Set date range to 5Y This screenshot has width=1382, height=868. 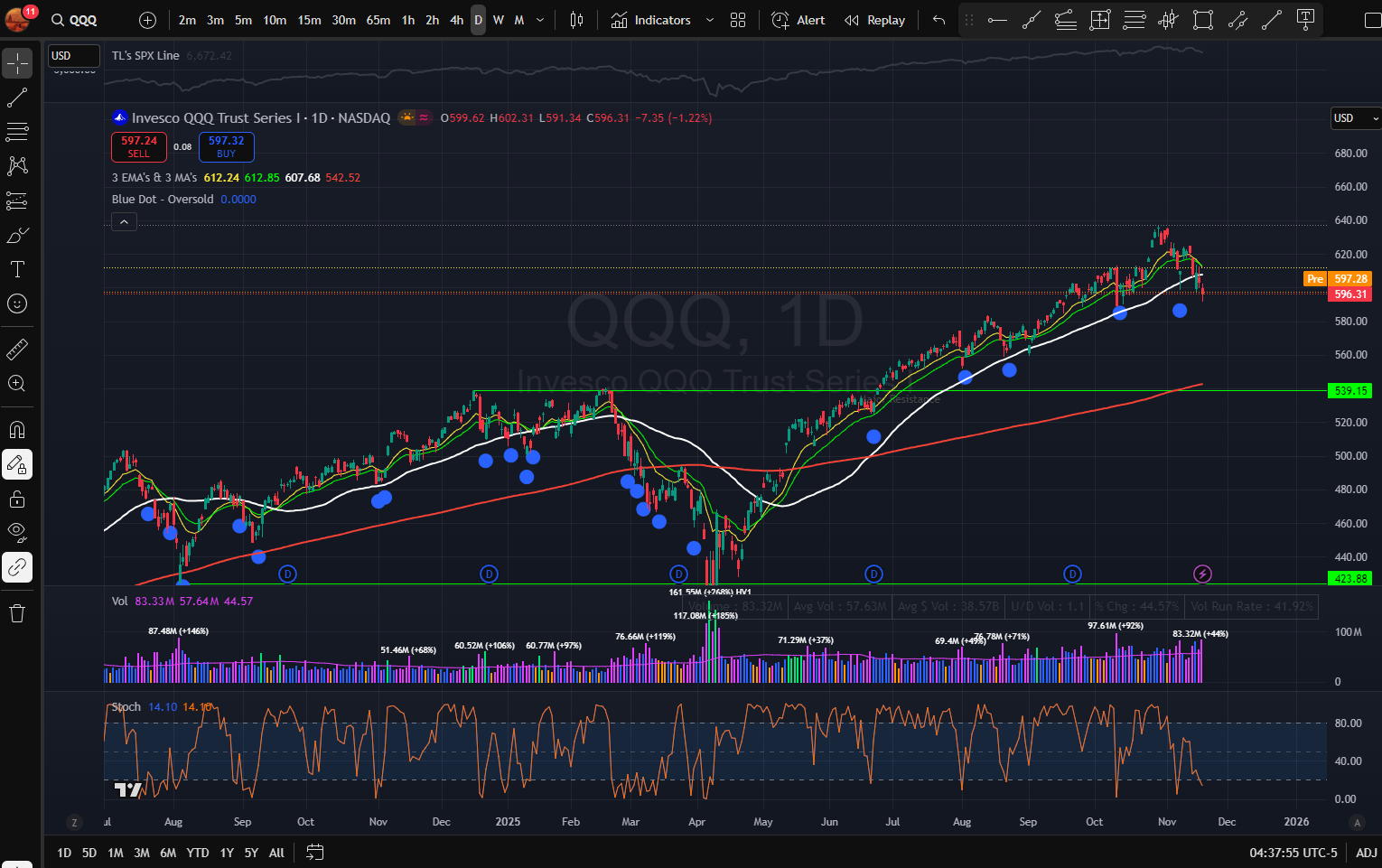click(251, 853)
